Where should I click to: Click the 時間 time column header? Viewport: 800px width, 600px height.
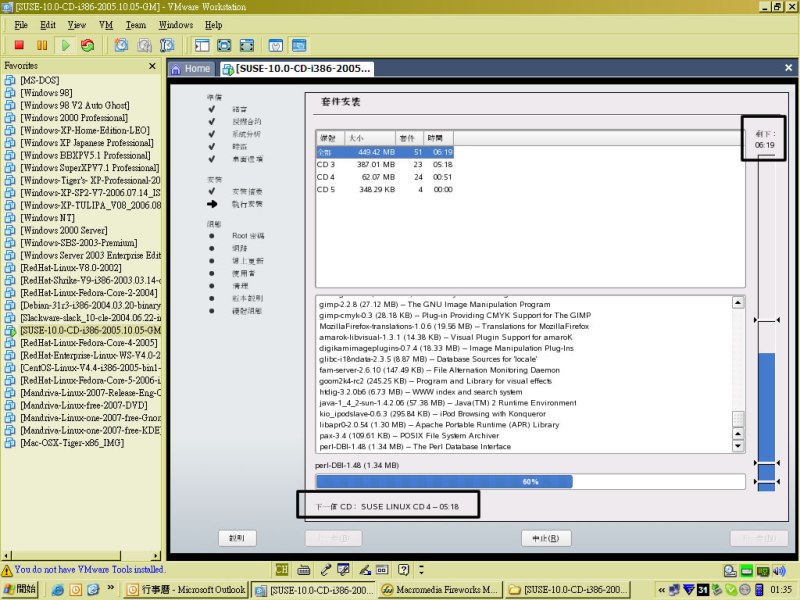coord(438,138)
